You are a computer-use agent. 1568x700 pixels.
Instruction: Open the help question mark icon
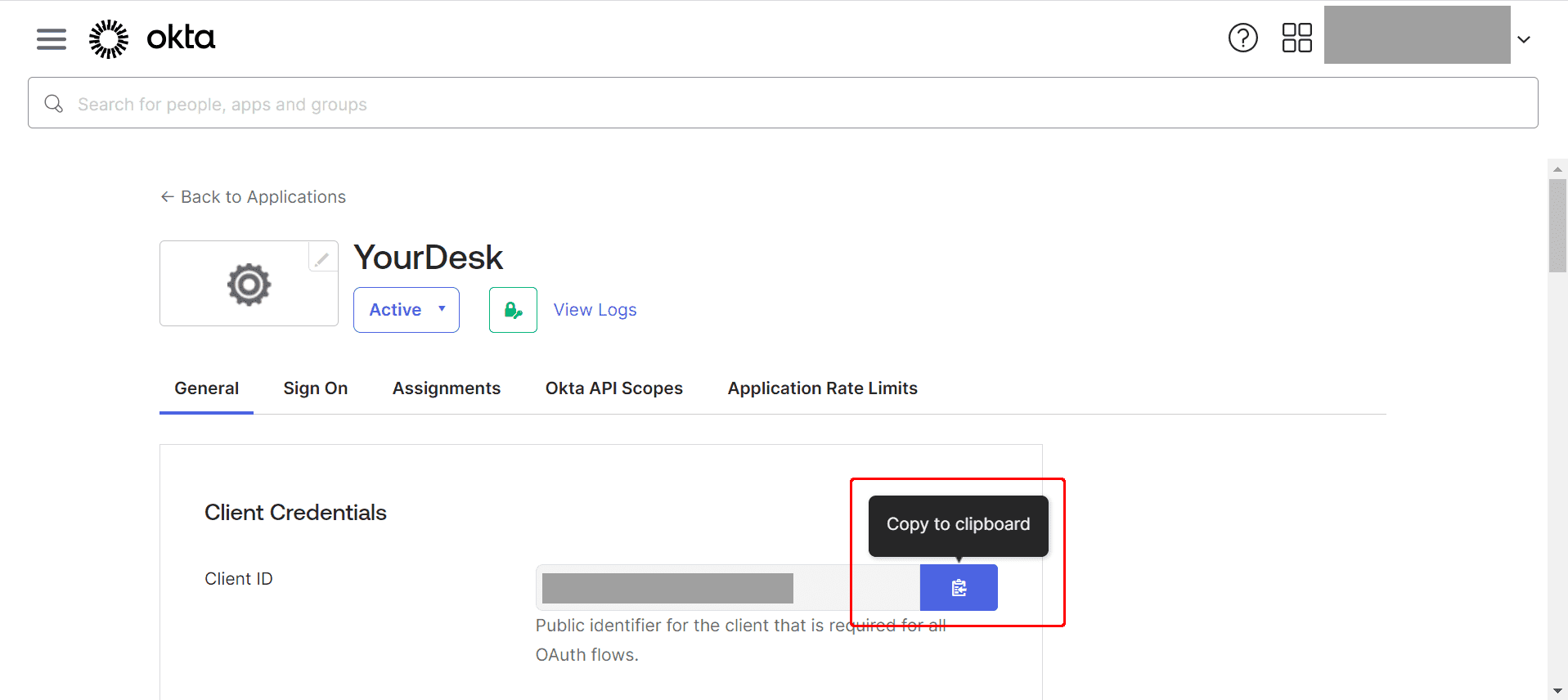click(1242, 38)
